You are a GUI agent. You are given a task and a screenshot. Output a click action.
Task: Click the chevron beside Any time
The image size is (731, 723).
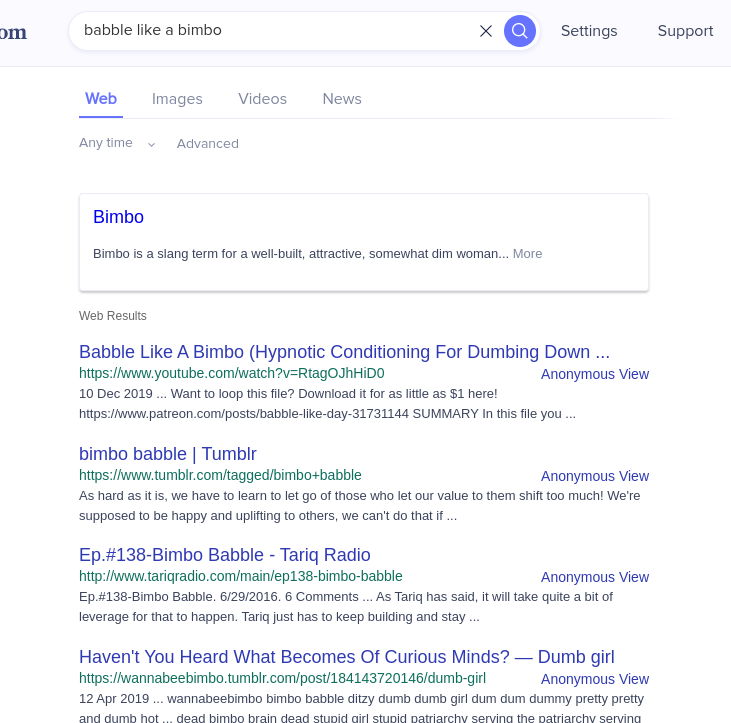point(151,145)
